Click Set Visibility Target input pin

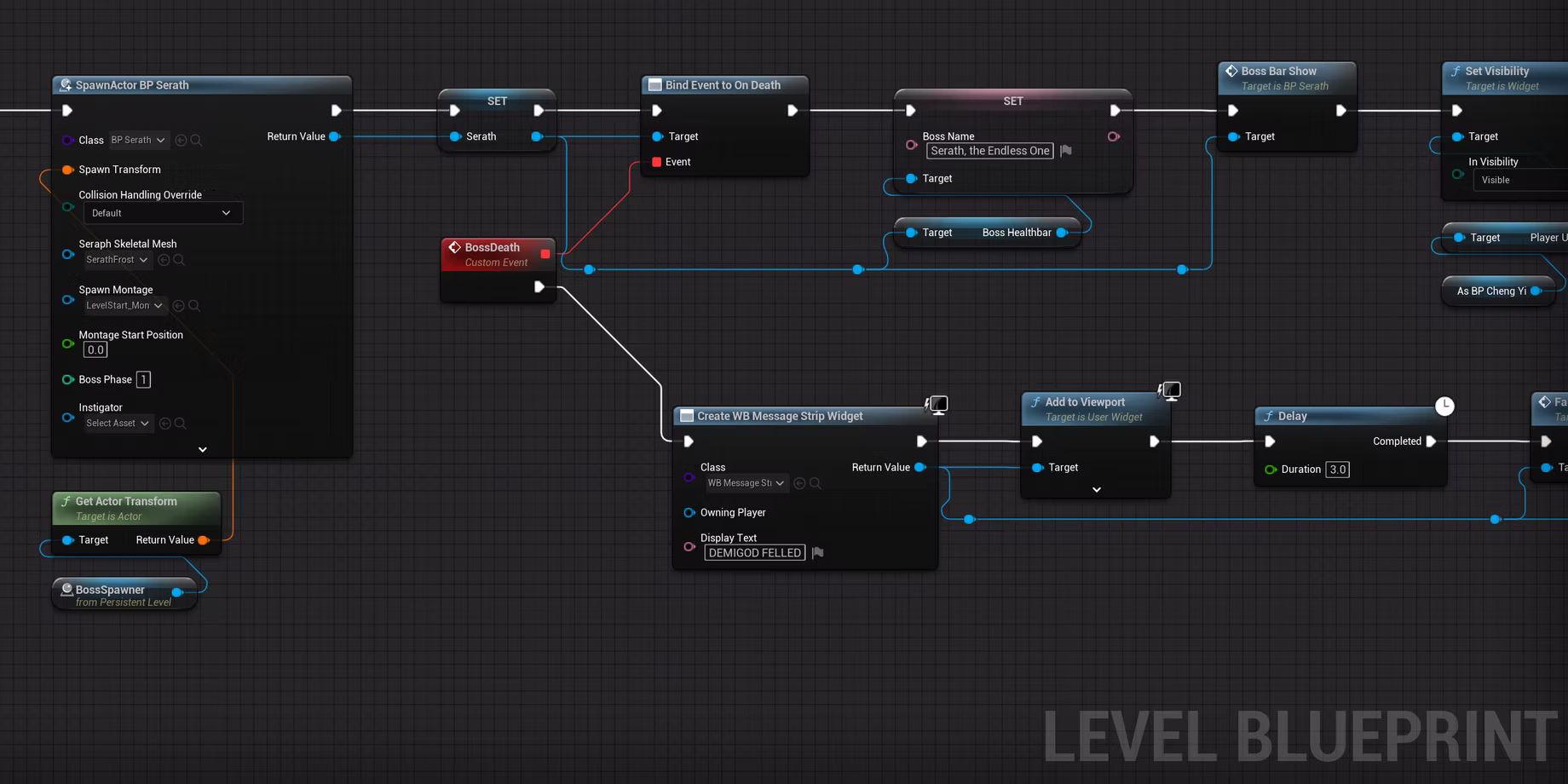(1457, 136)
